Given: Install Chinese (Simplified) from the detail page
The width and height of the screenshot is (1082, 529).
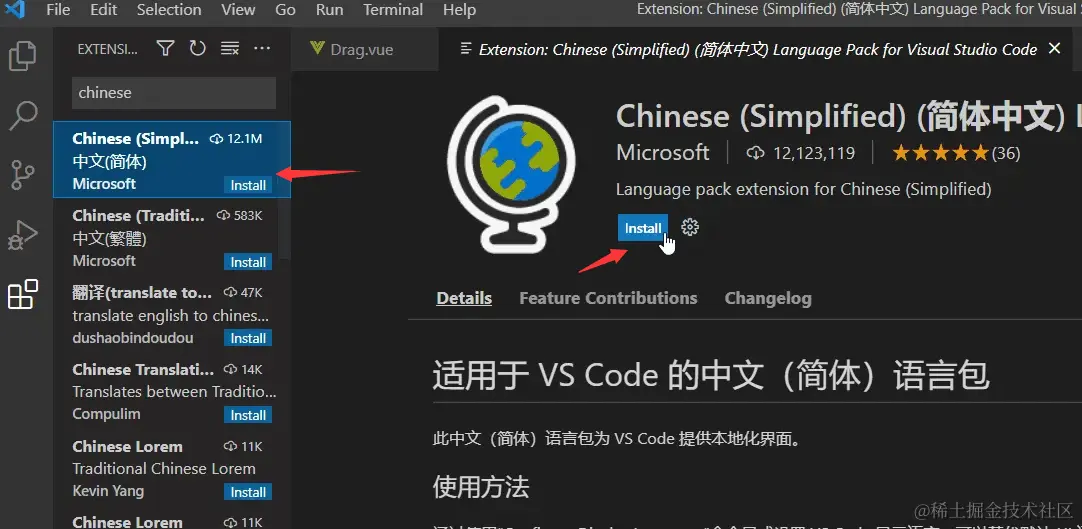Looking at the screenshot, I should [643, 228].
